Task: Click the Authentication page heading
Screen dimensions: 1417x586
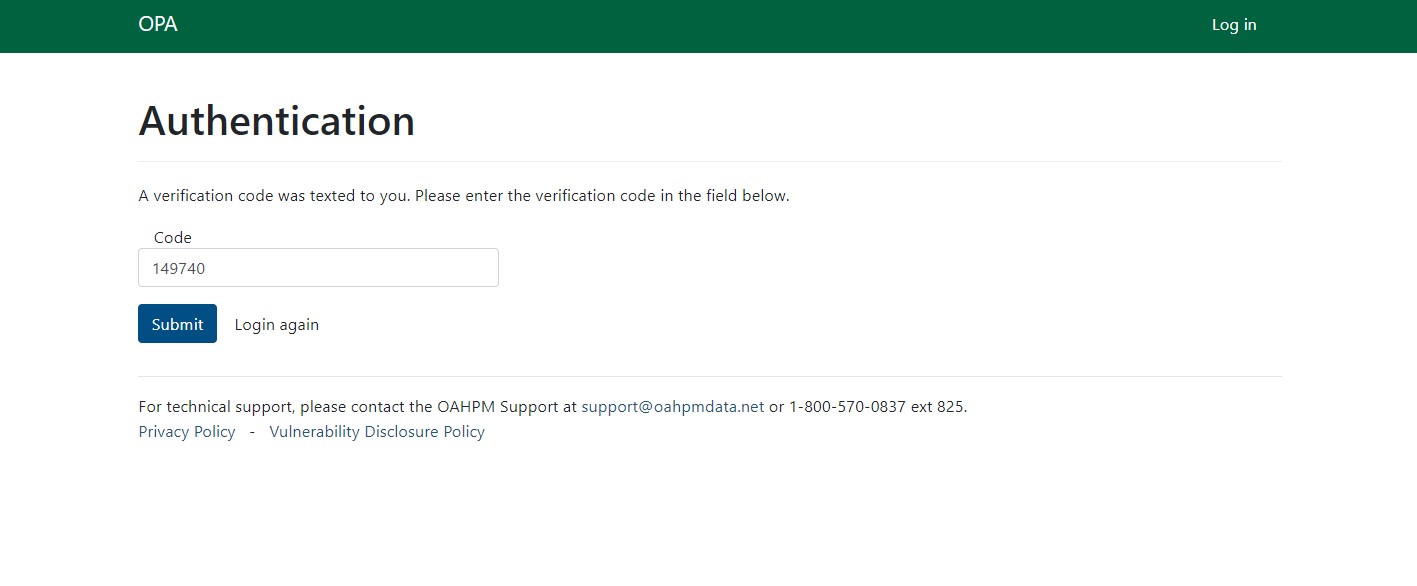Action: click(x=276, y=121)
